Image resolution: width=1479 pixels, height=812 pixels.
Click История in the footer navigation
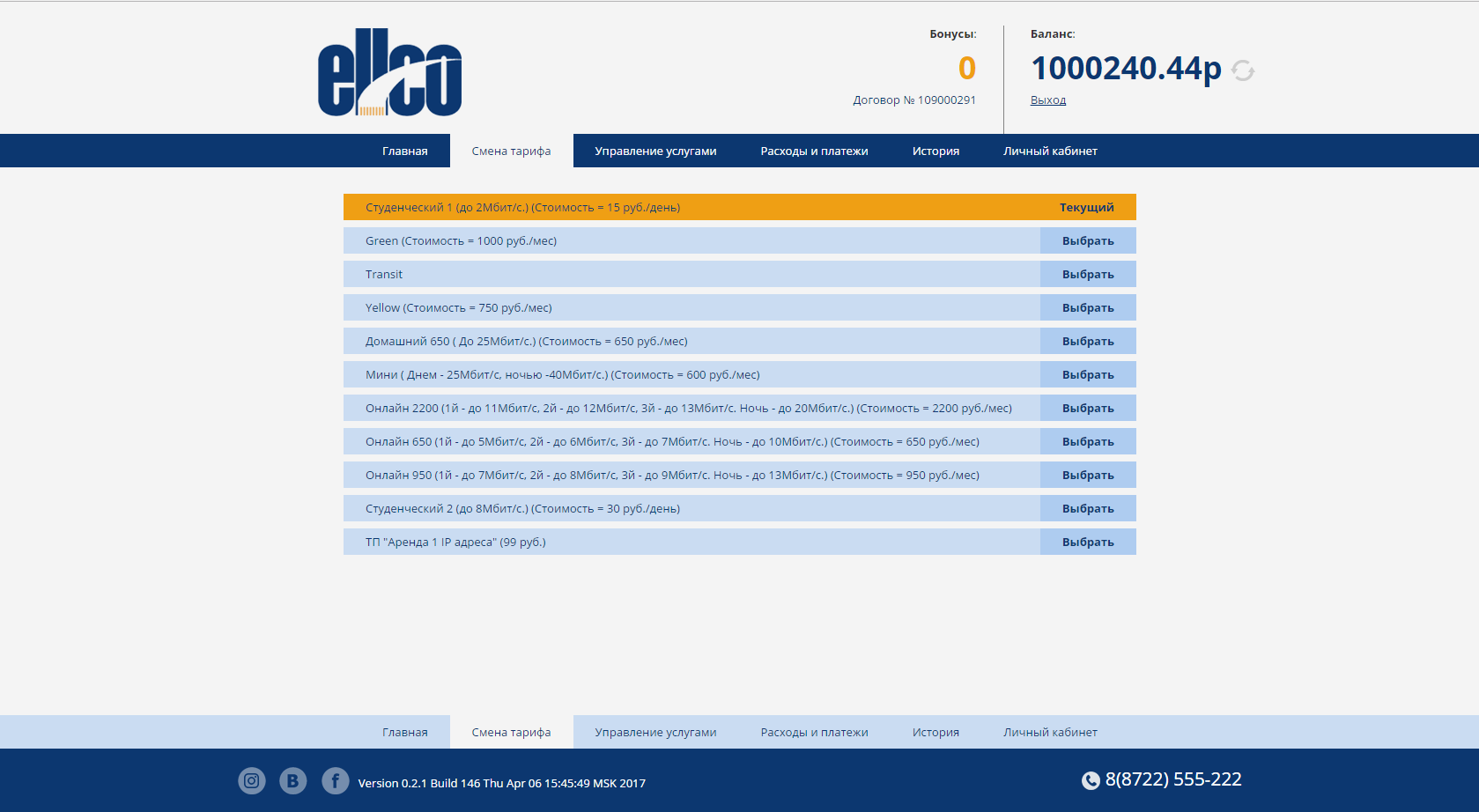935,732
